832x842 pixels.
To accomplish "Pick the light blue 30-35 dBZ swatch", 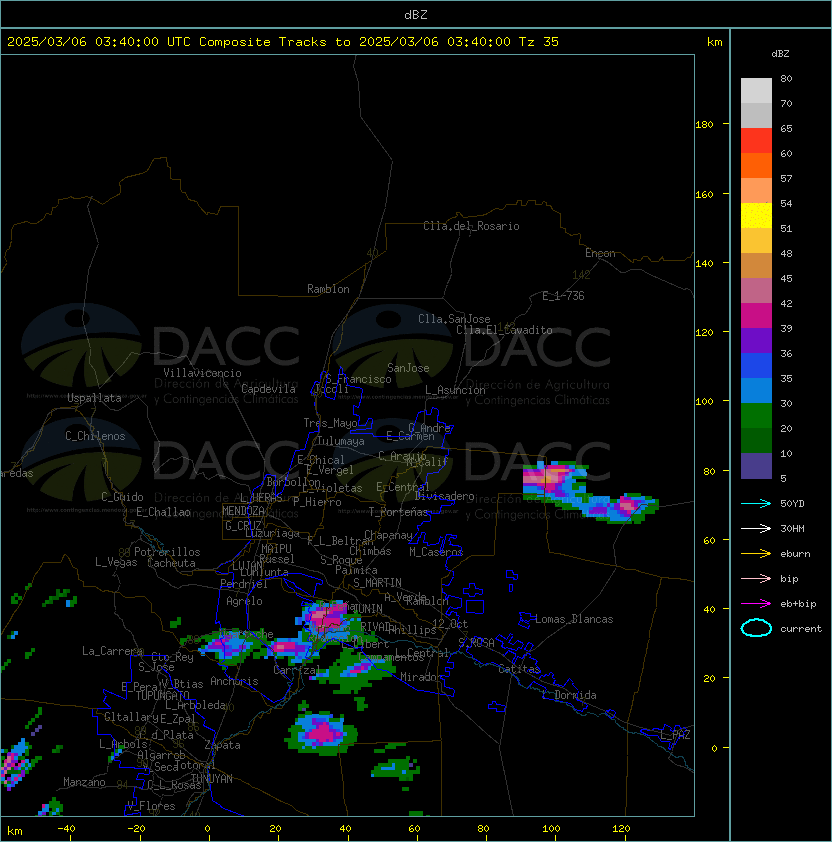I will pyautogui.click(x=756, y=391).
